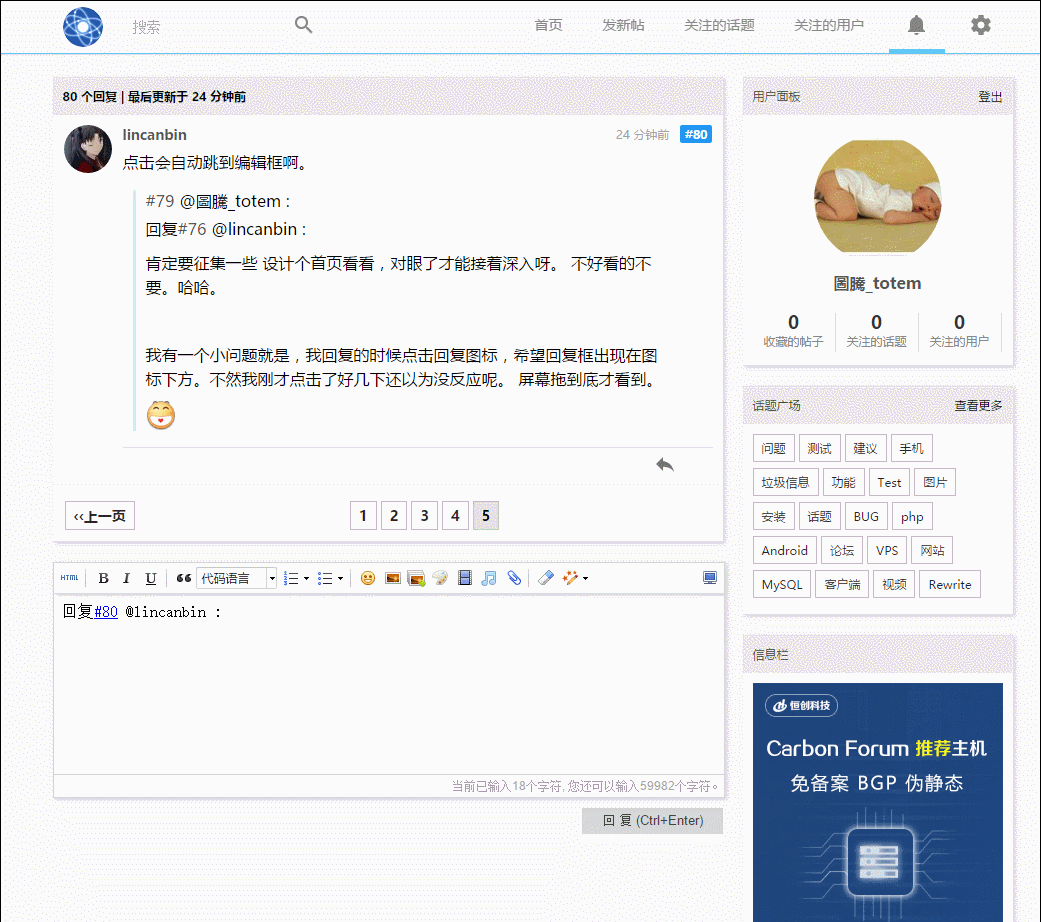Image resolution: width=1041 pixels, height=922 pixels.
Task: Toggle underline formatting in the editor
Action: coord(151,578)
